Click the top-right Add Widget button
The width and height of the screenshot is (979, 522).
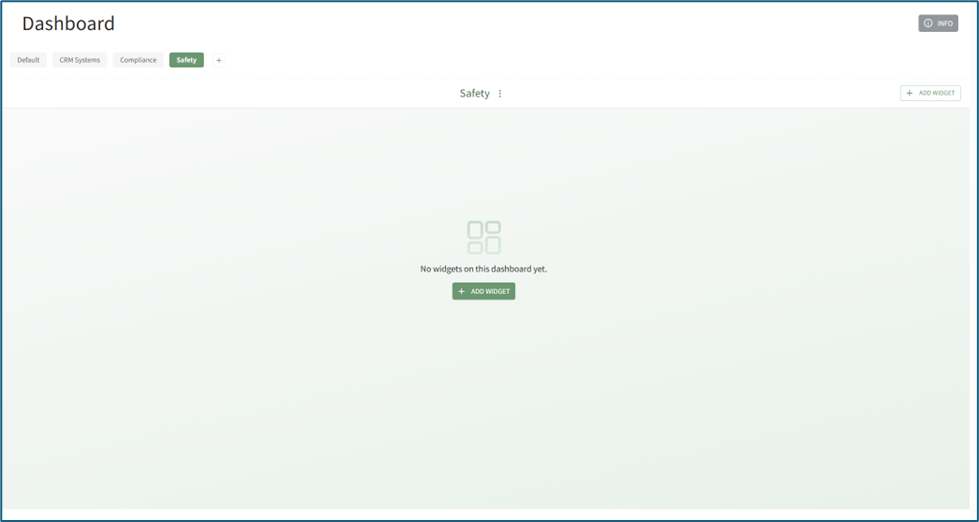click(x=930, y=93)
